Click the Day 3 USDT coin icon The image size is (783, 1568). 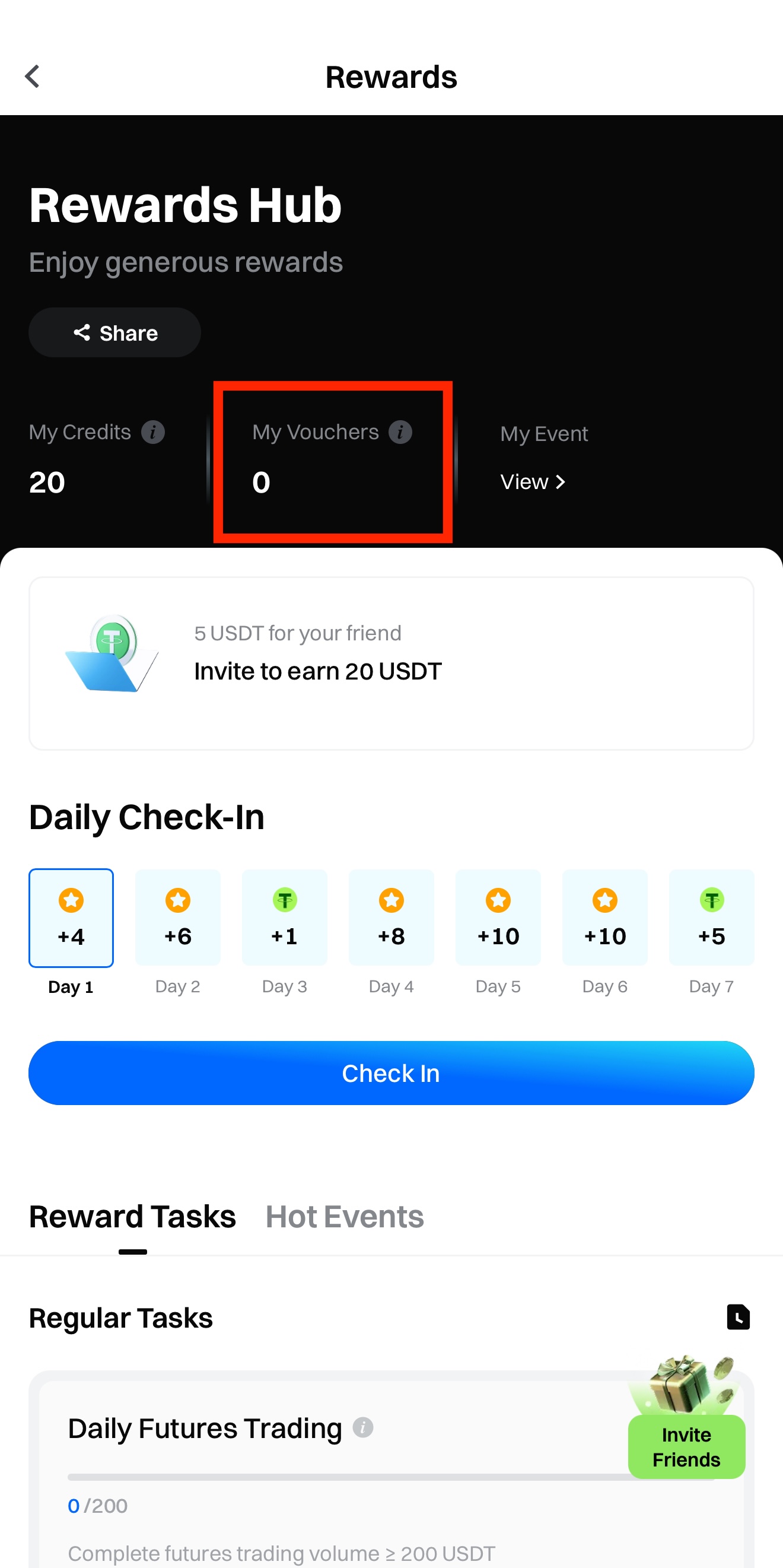[285, 900]
